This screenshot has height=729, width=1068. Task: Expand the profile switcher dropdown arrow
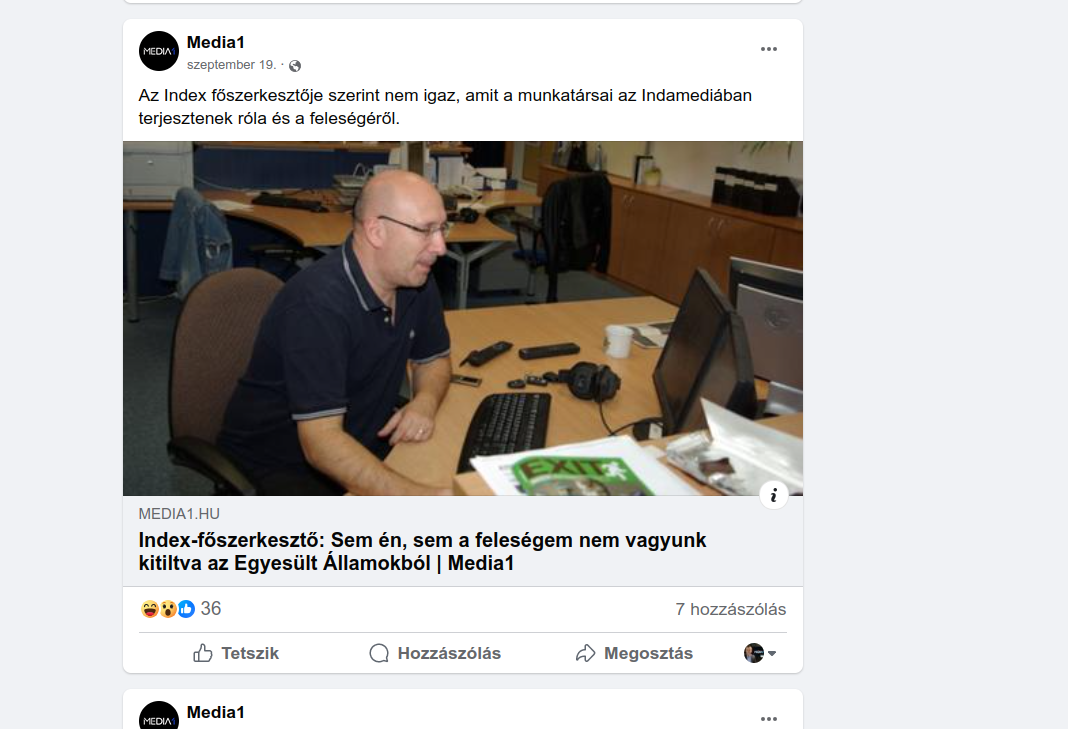772,653
